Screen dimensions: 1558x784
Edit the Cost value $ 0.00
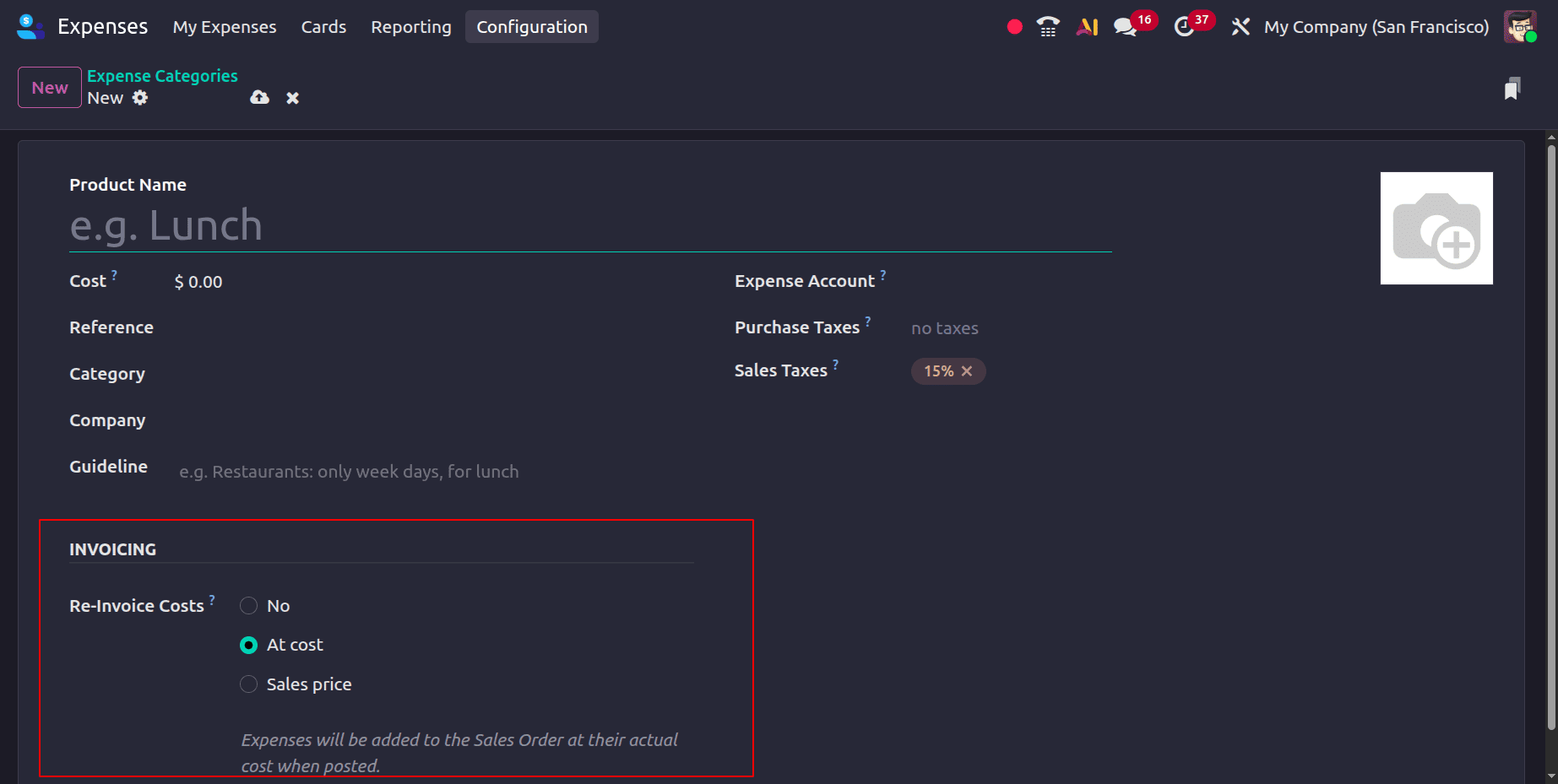[x=198, y=282]
